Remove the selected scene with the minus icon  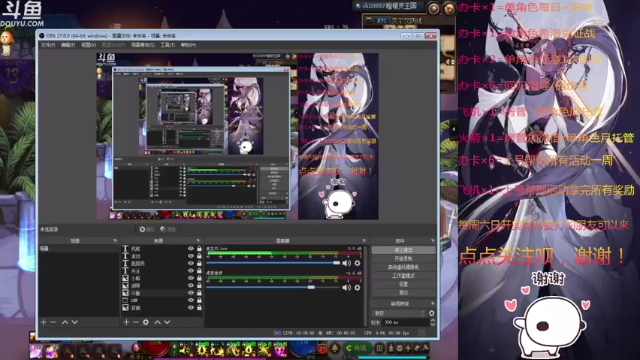pos(53,322)
